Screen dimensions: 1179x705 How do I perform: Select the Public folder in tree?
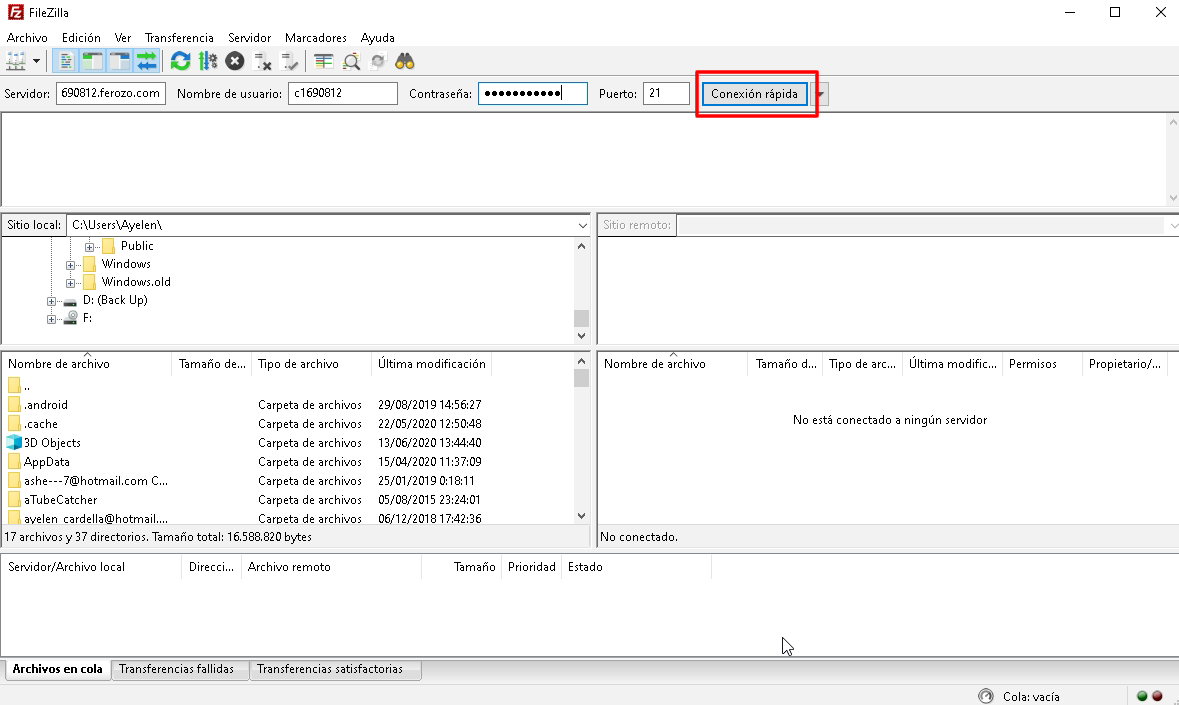137,246
